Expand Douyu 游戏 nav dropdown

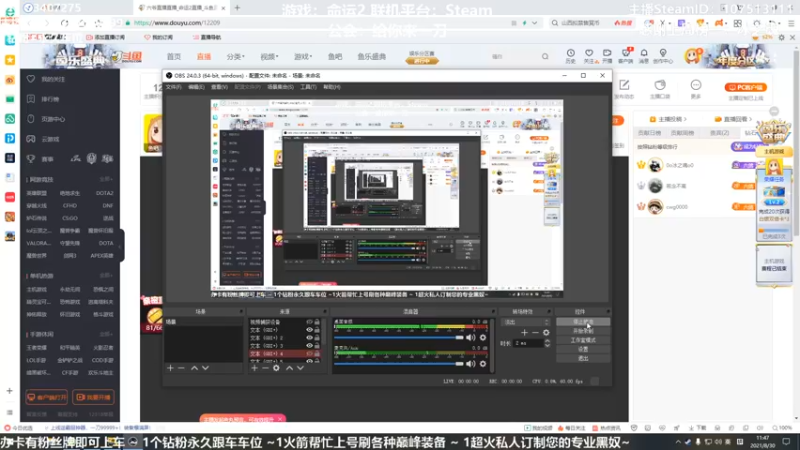coord(303,57)
